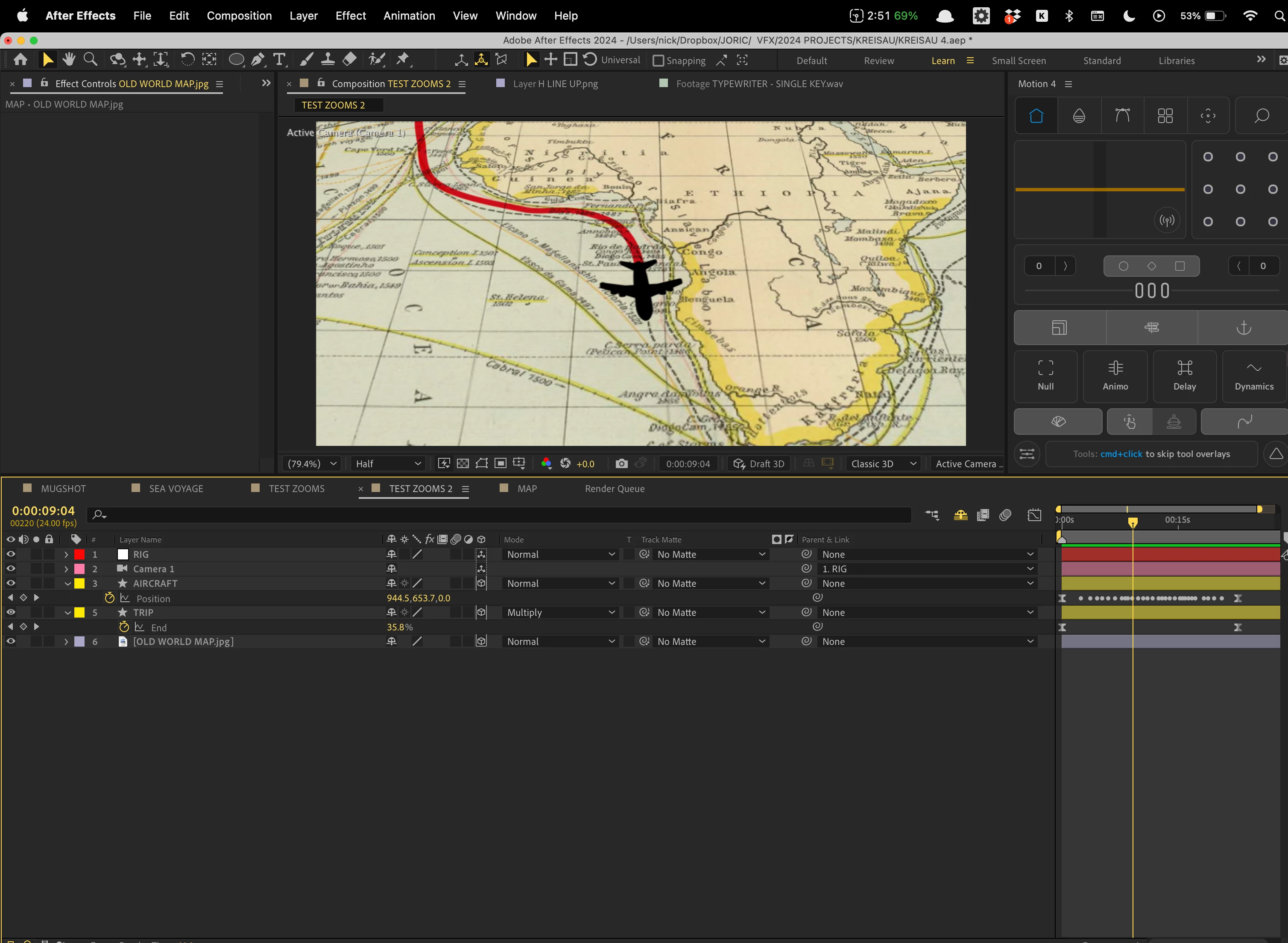Select the Type tool
Image resolution: width=1288 pixels, height=943 pixels.
(x=279, y=59)
